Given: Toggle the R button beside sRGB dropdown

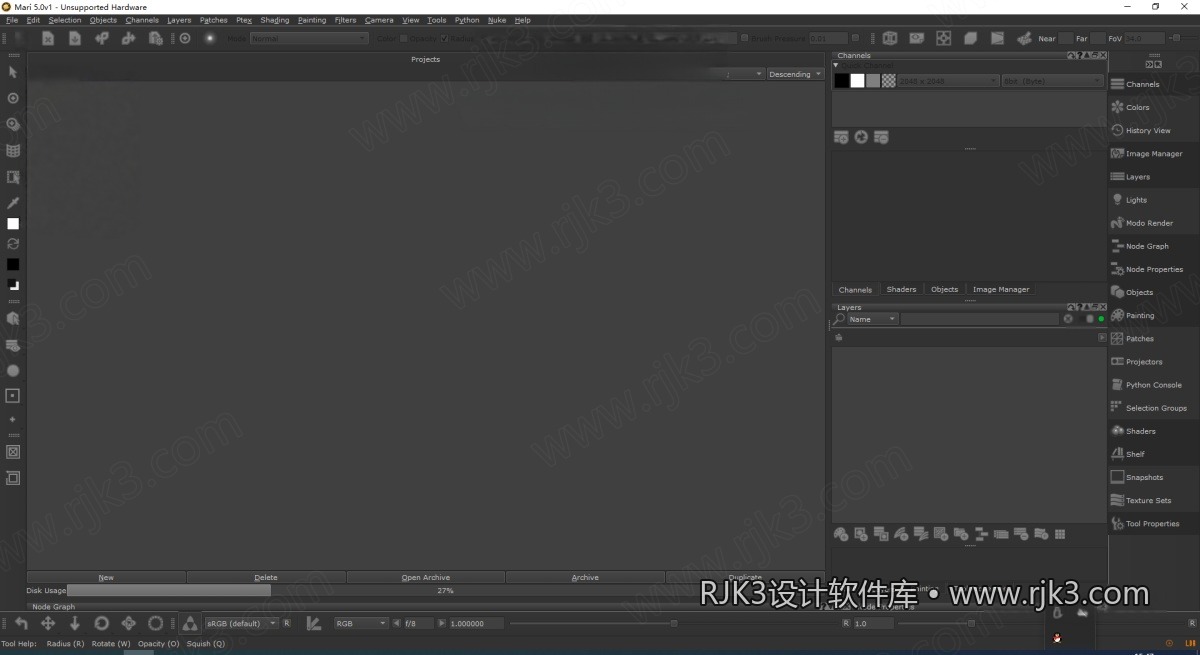Looking at the screenshot, I should [287, 623].
